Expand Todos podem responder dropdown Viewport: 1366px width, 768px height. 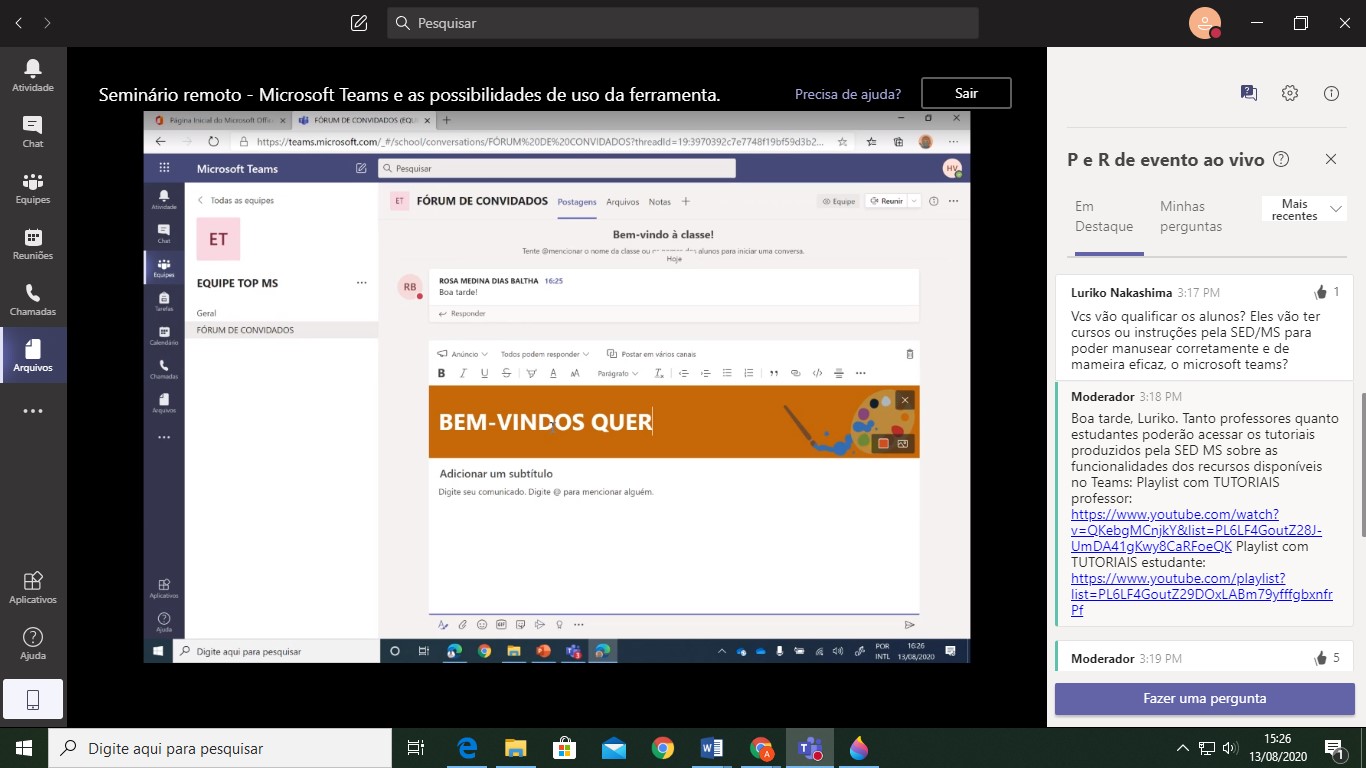[545, 354]
